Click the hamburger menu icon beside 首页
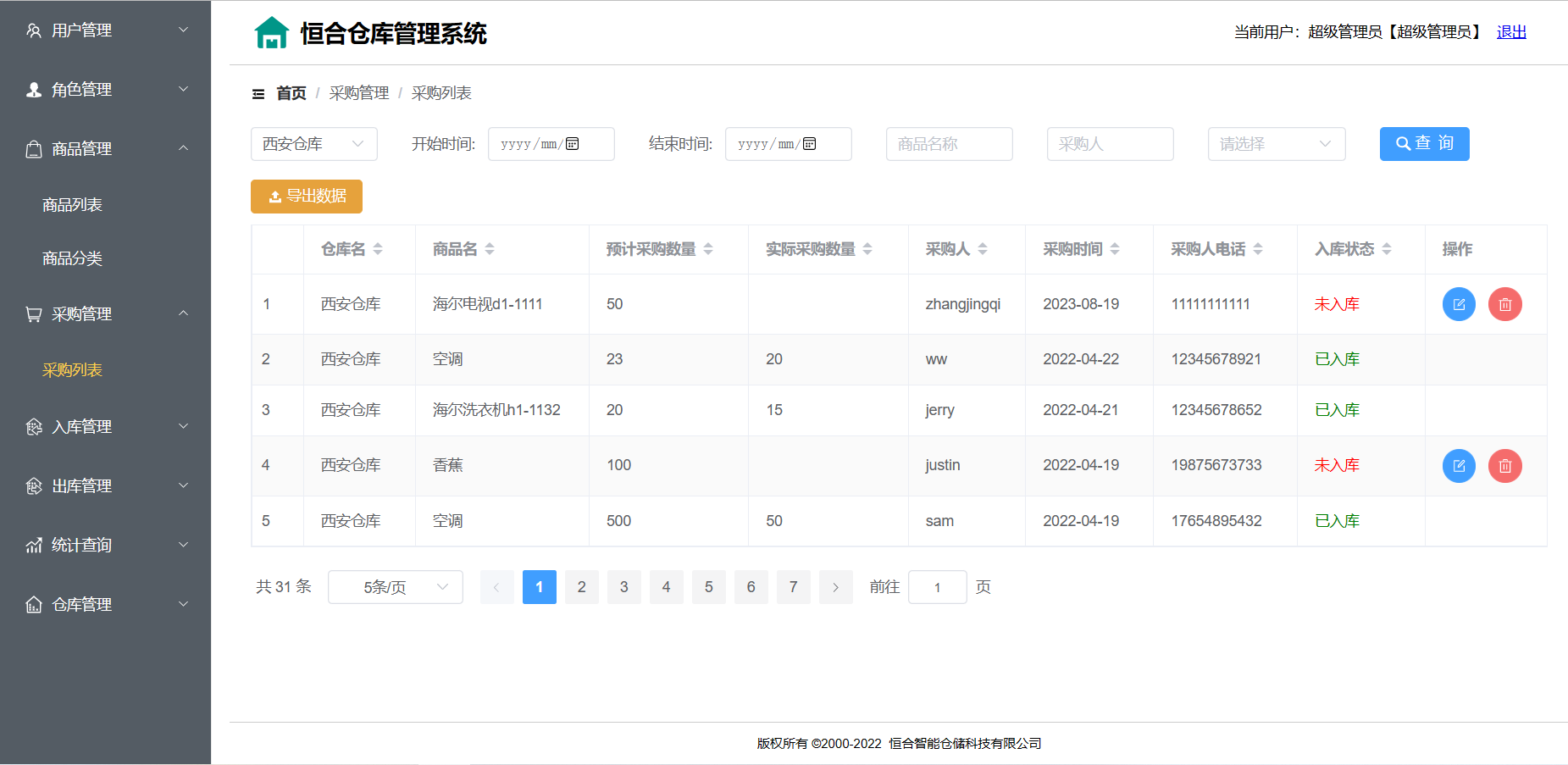The width and height of the screenshot is (1568, 765). click(x=258, y=94)
